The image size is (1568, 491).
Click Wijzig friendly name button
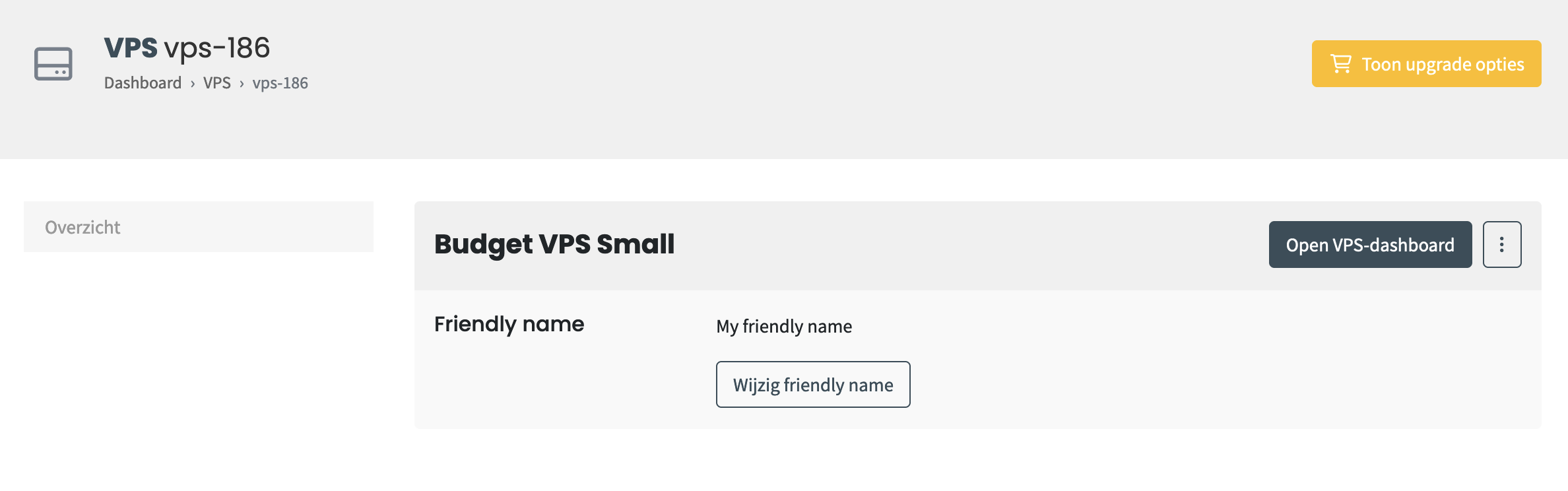(812, 385)
